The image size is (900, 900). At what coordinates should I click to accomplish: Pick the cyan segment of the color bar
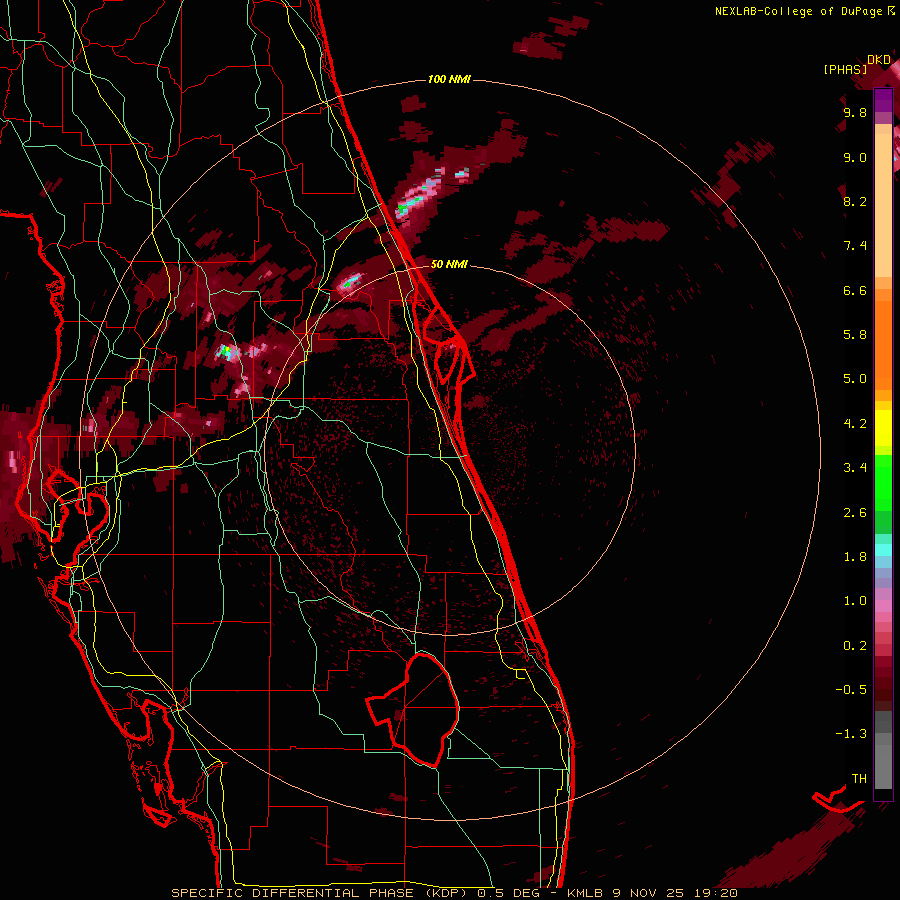883,550
